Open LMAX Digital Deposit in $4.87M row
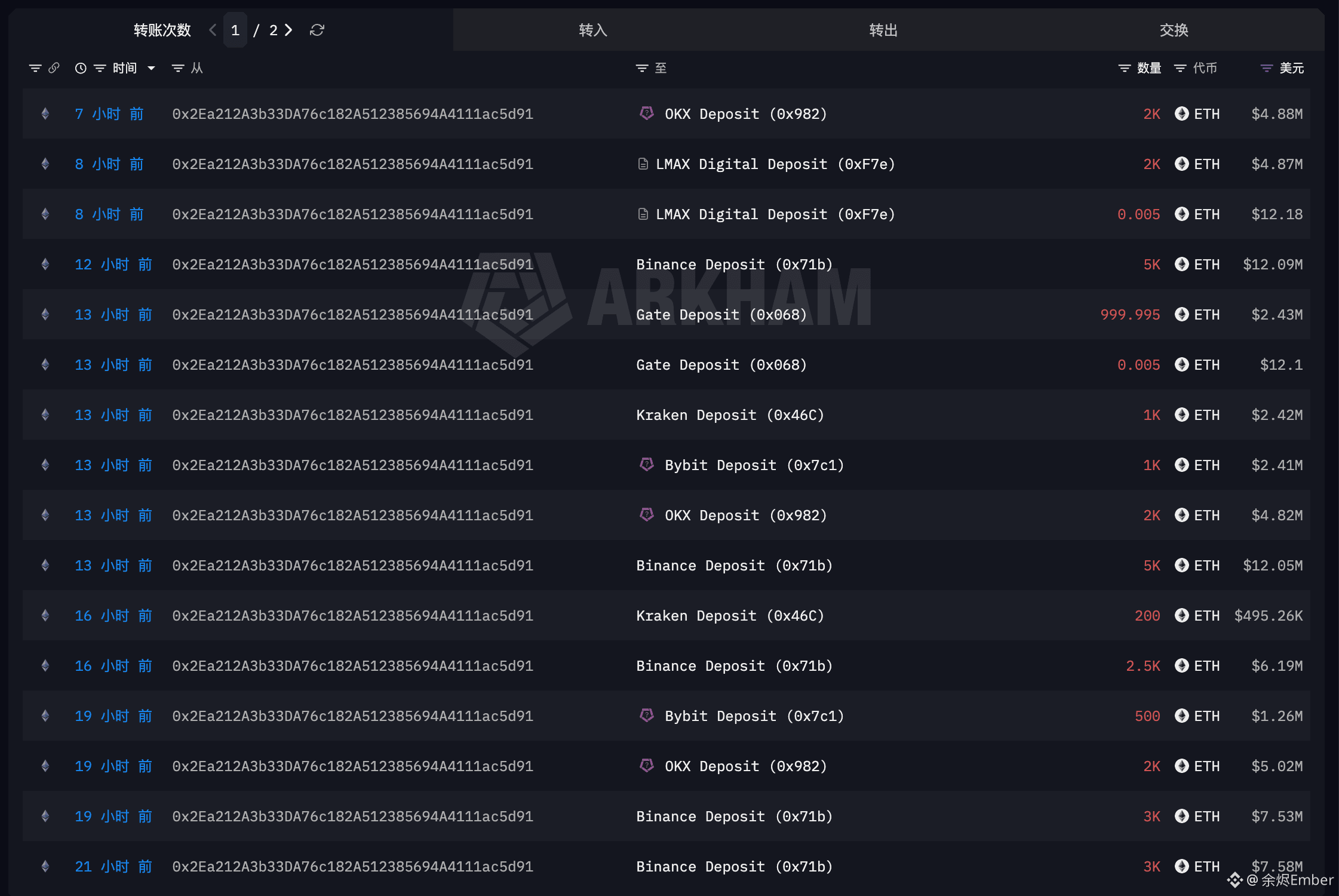 [775, 164]
